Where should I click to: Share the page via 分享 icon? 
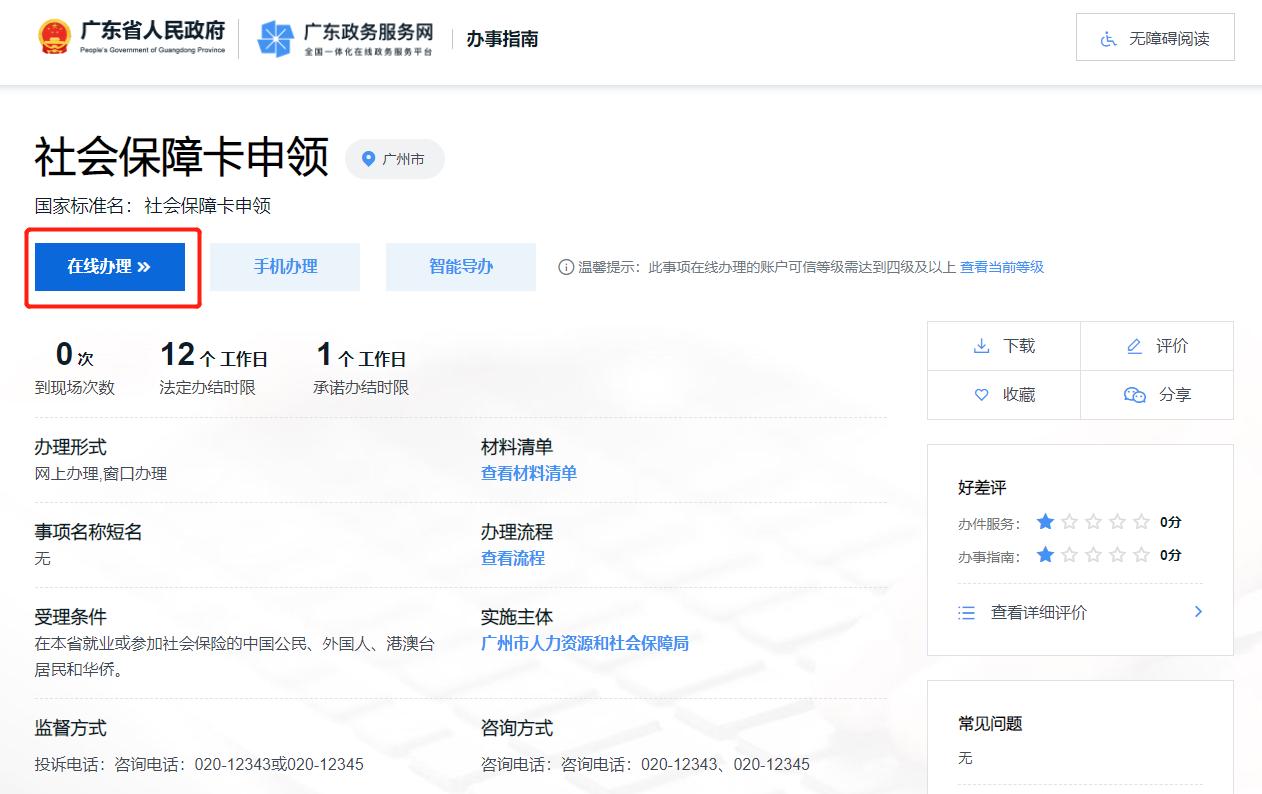click(x=1135, y=395)
